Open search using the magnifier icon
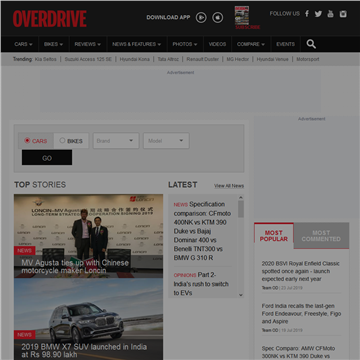The image size is (360, 360). point(311,44)
